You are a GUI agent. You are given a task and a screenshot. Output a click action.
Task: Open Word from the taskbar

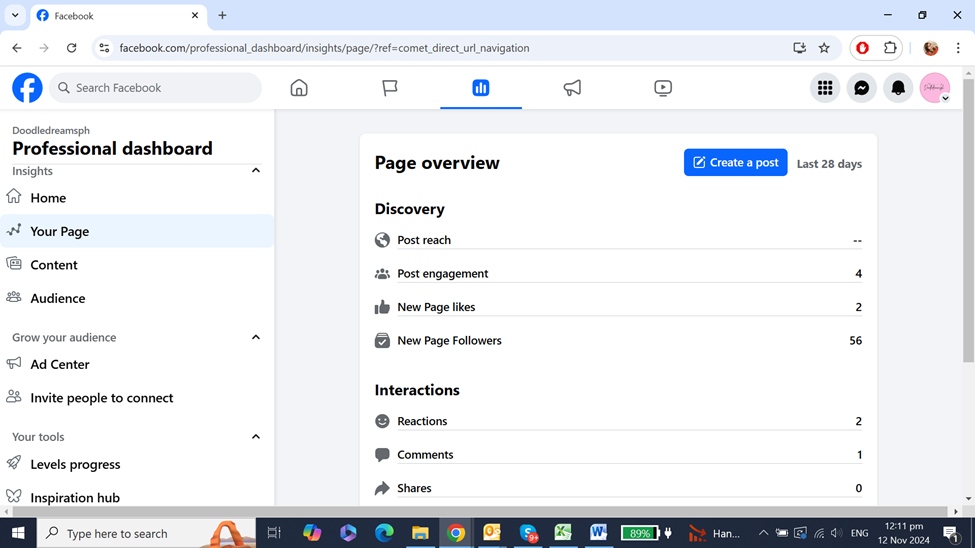point(598,533)
